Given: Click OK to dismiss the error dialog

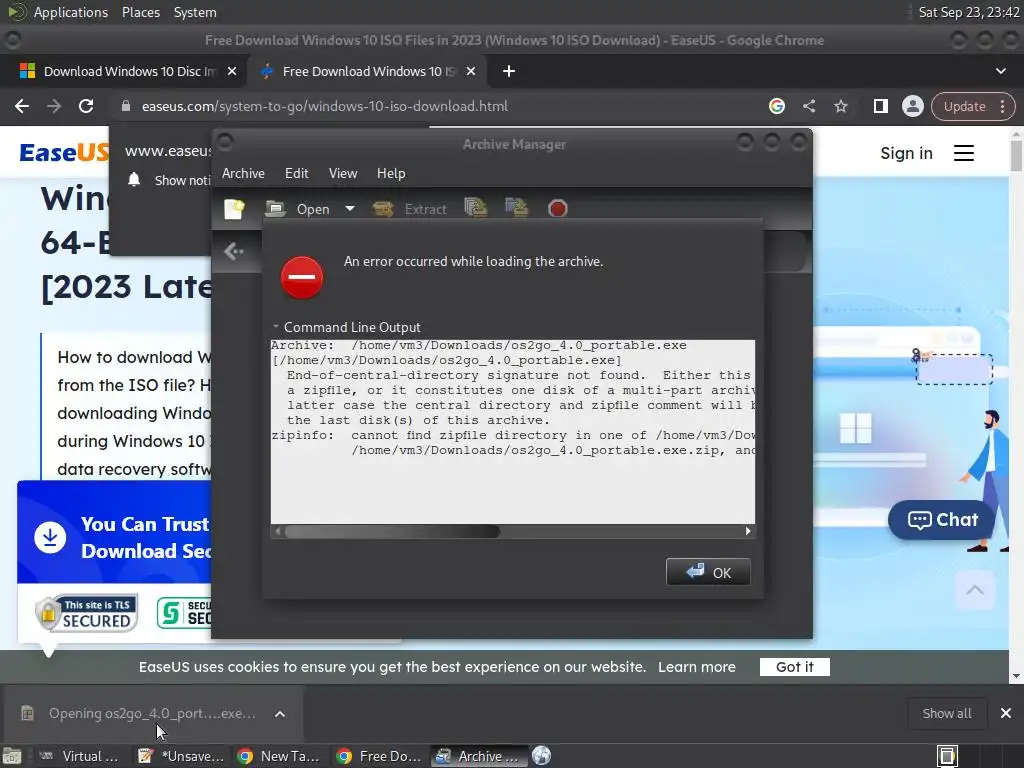Looking at the screenshot, I should coord(708,572).
